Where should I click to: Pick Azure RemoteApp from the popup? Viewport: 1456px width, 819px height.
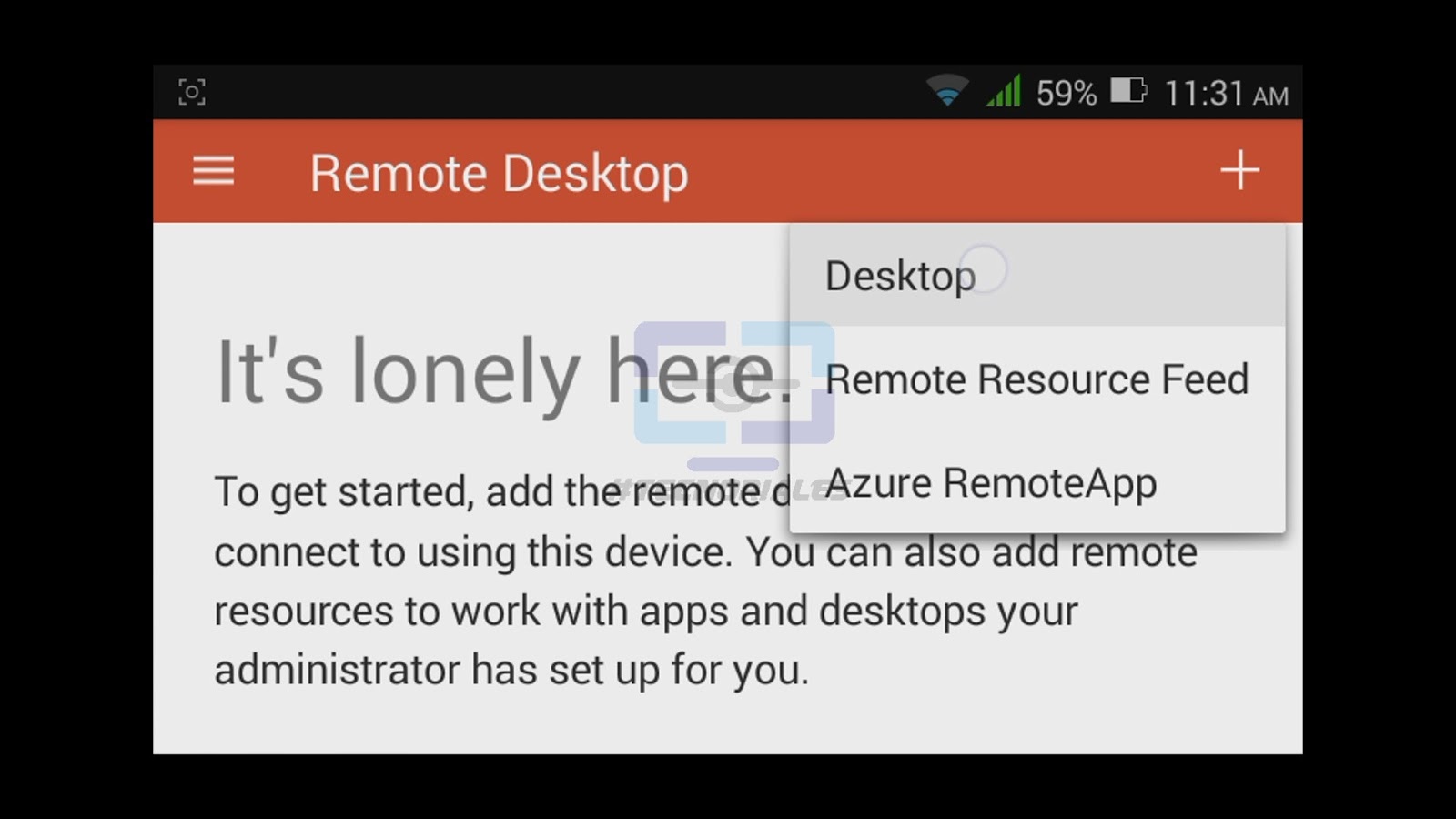(x=1037, y=482)
